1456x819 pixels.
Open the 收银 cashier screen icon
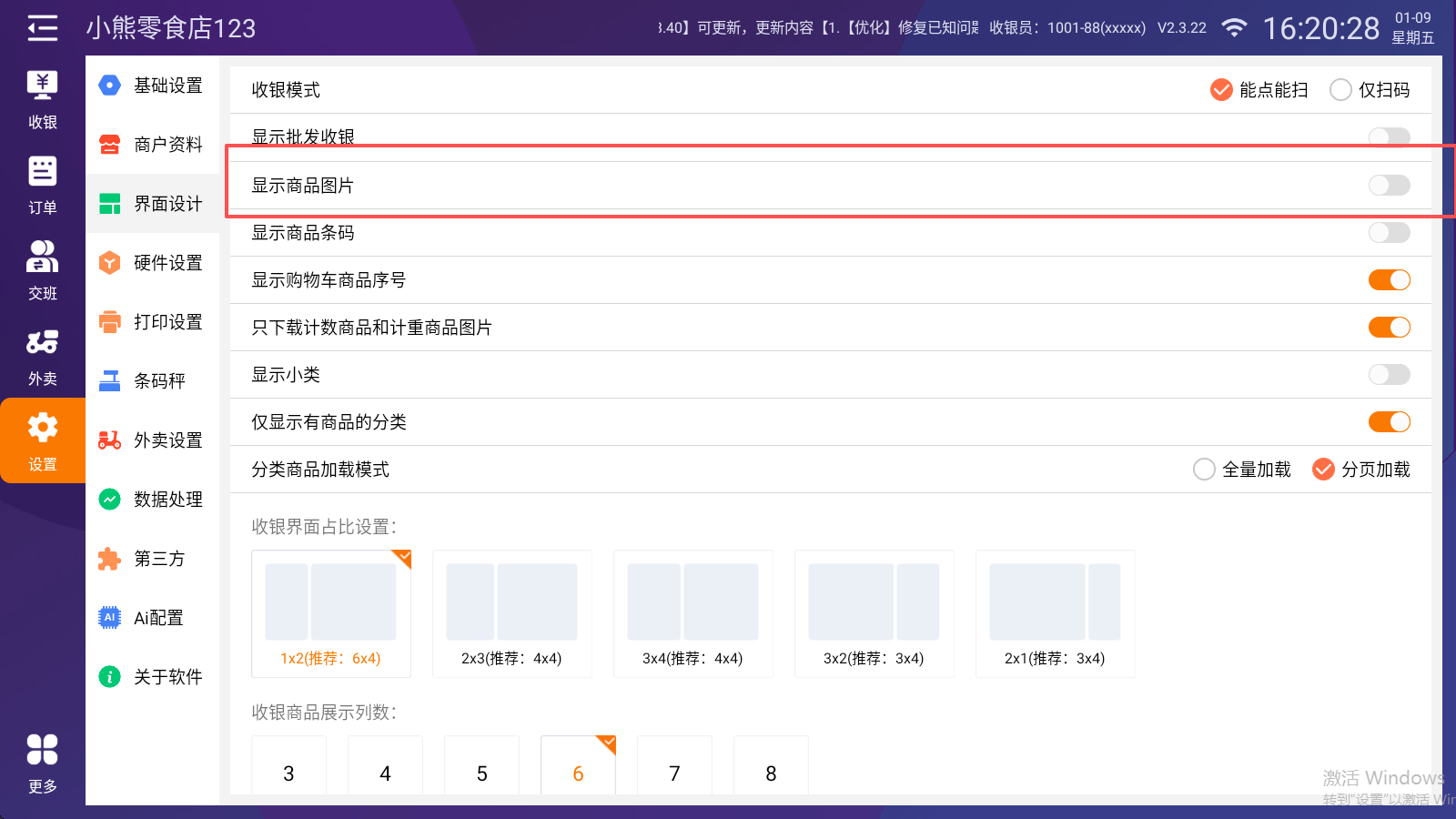[x=42, y=99]
